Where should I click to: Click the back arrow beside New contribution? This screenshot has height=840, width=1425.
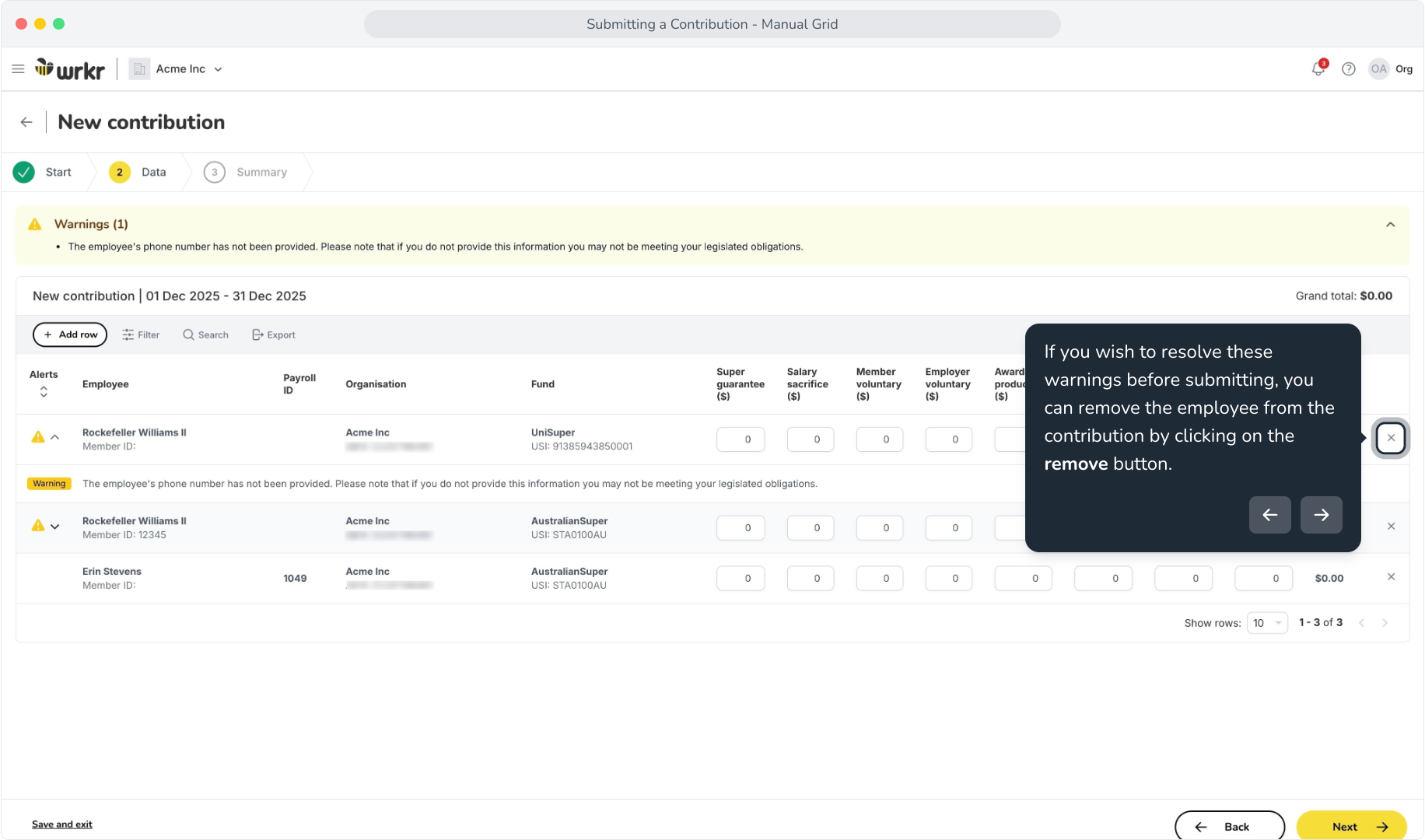(26, 122)
